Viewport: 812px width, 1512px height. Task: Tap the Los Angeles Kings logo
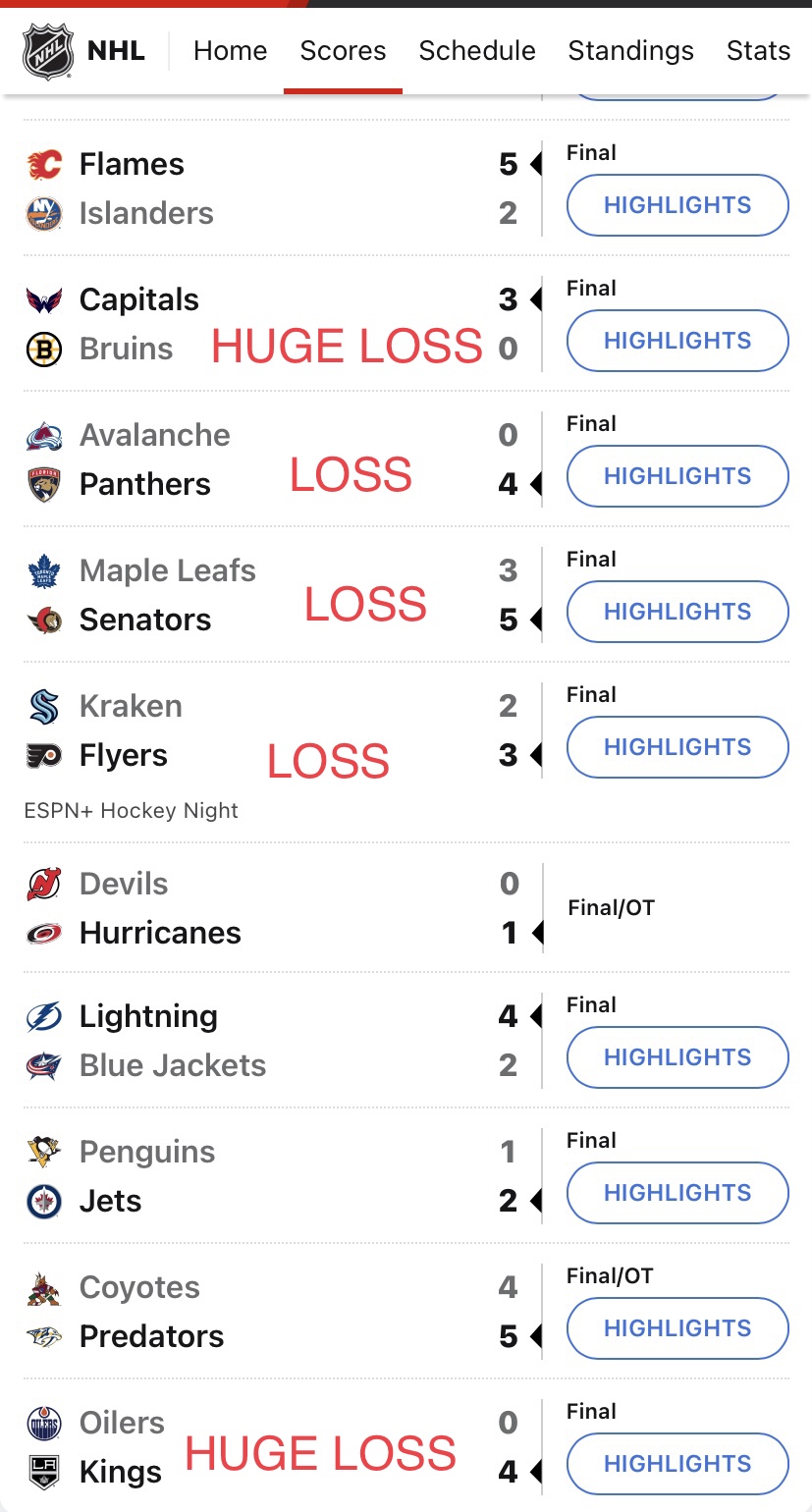tap(44, 1472)
